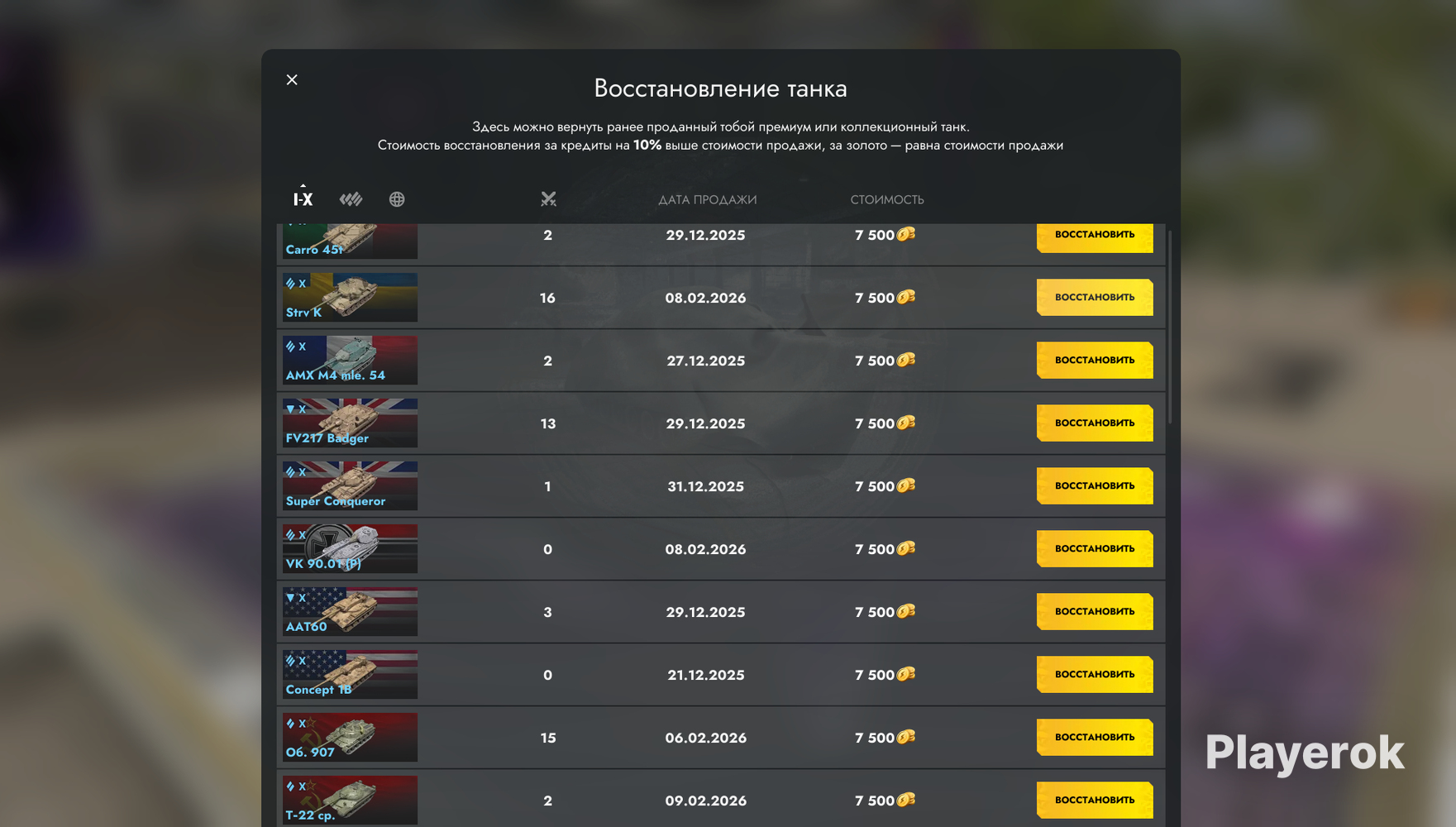Sort by battles crossed-swords icon

pos(548,199)
